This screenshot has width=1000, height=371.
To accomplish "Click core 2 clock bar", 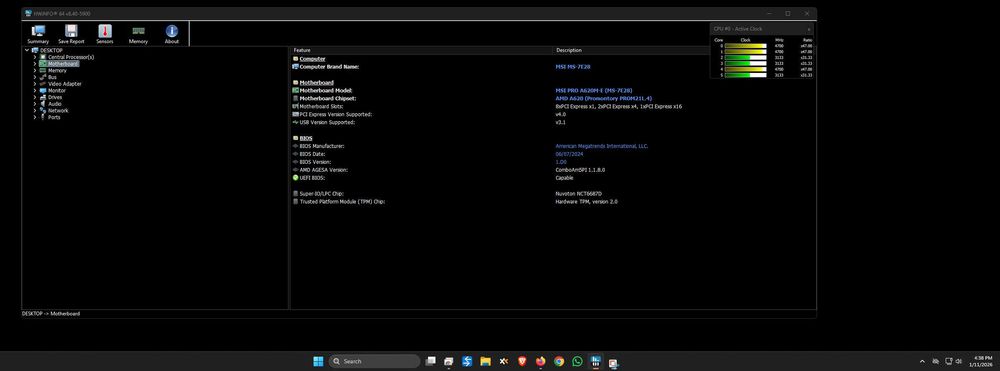I will coord(746,57).
